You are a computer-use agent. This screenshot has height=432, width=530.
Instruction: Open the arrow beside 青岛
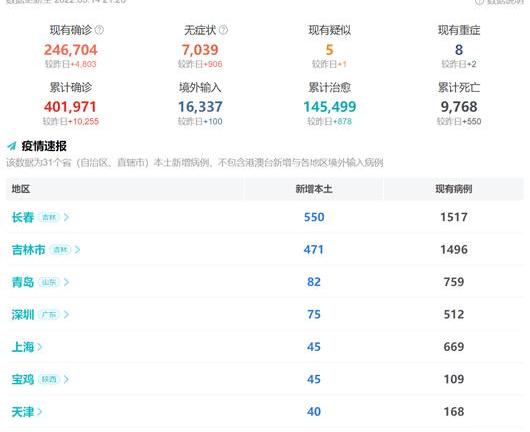(x=66, y=282)
